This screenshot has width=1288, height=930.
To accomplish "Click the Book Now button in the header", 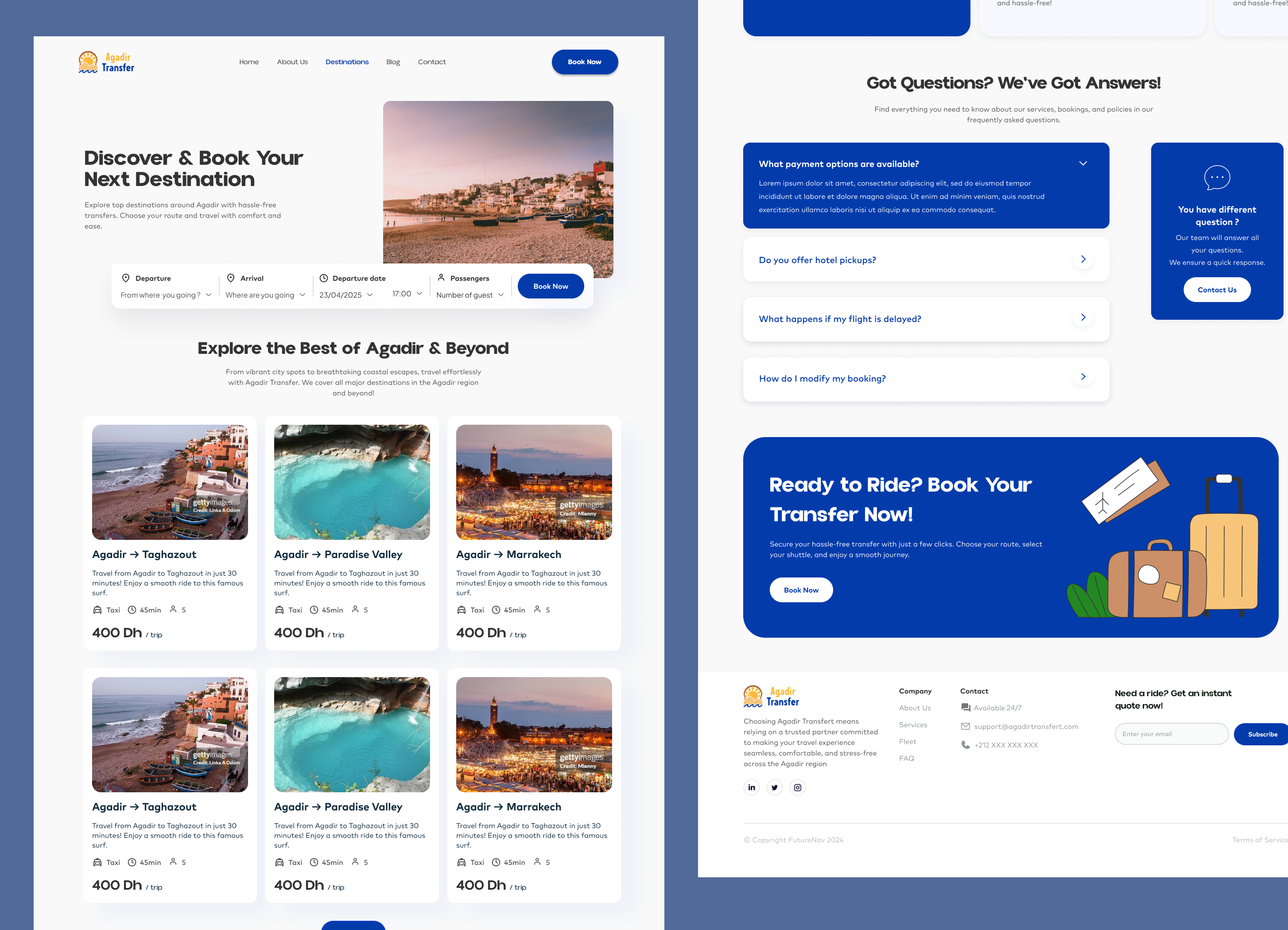I will [x=584, y=62].
